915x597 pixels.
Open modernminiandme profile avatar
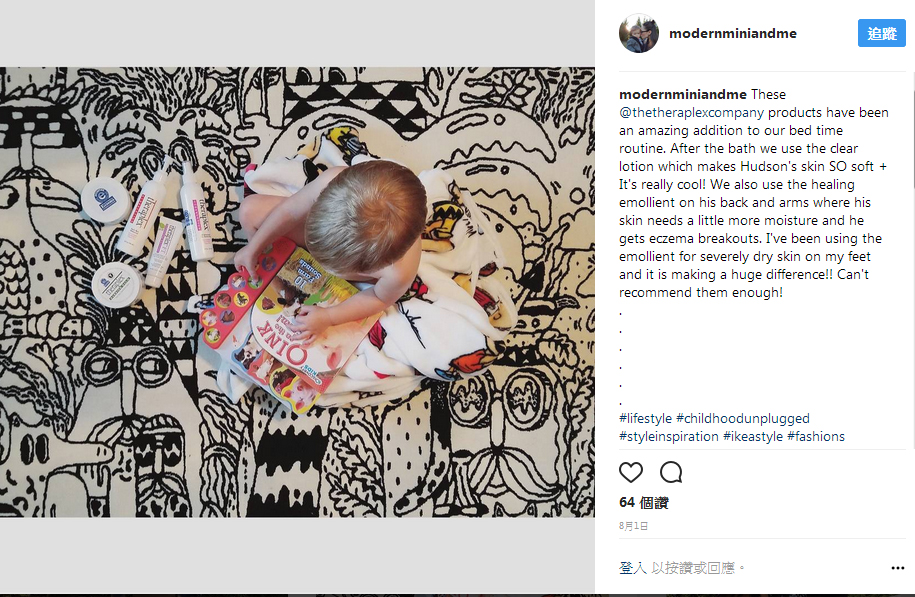[639, 33]
